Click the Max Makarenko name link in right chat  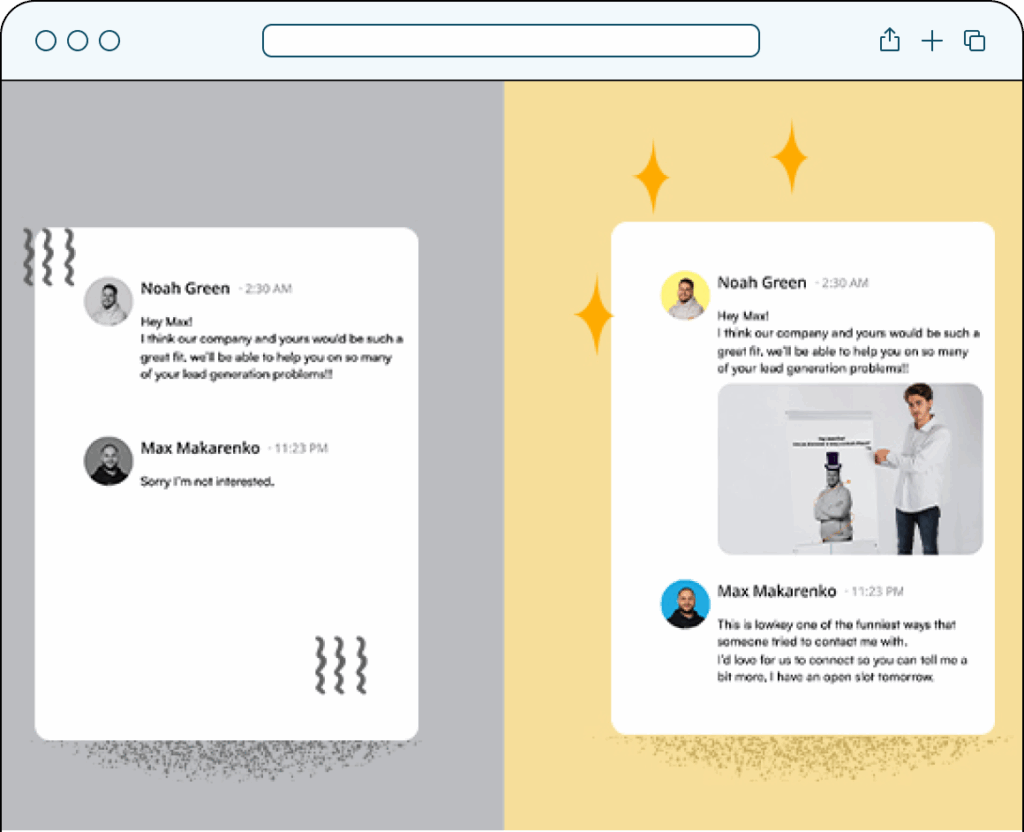[x=778, y=591]
